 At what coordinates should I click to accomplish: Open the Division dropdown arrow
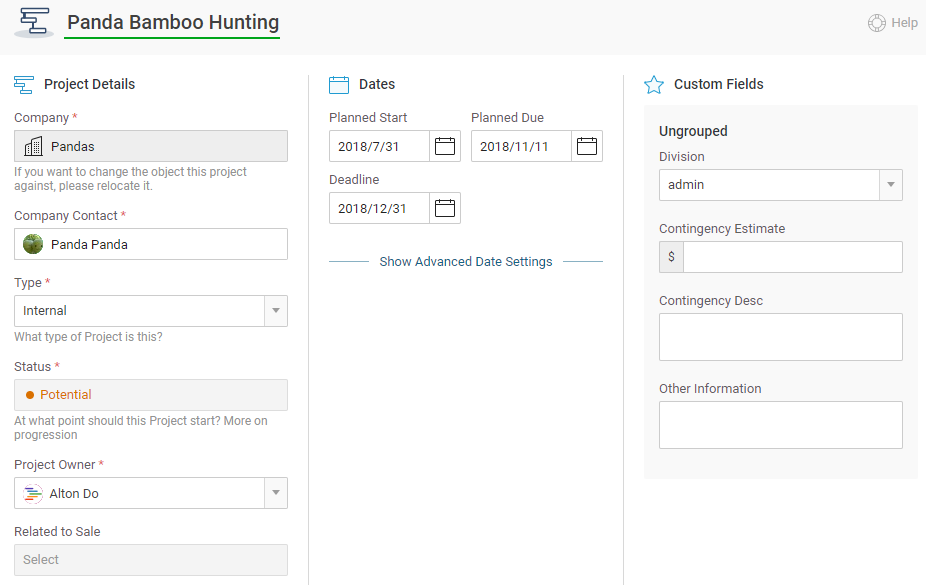(890, 185)
